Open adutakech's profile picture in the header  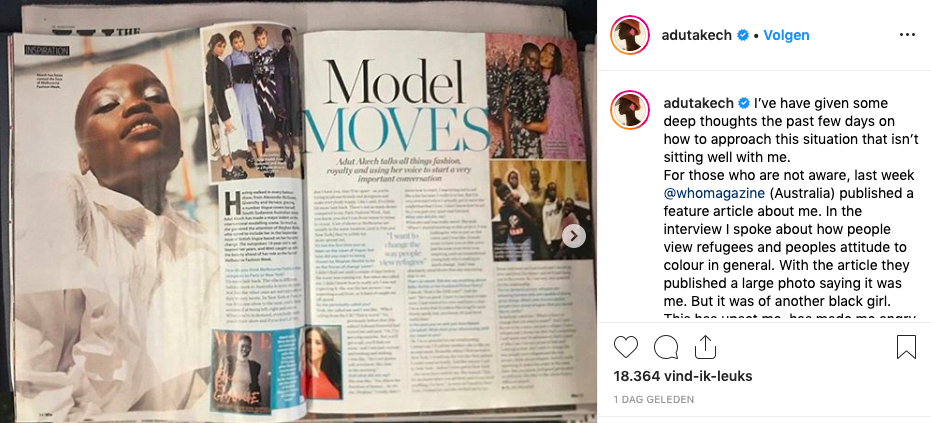coord(629,35)
